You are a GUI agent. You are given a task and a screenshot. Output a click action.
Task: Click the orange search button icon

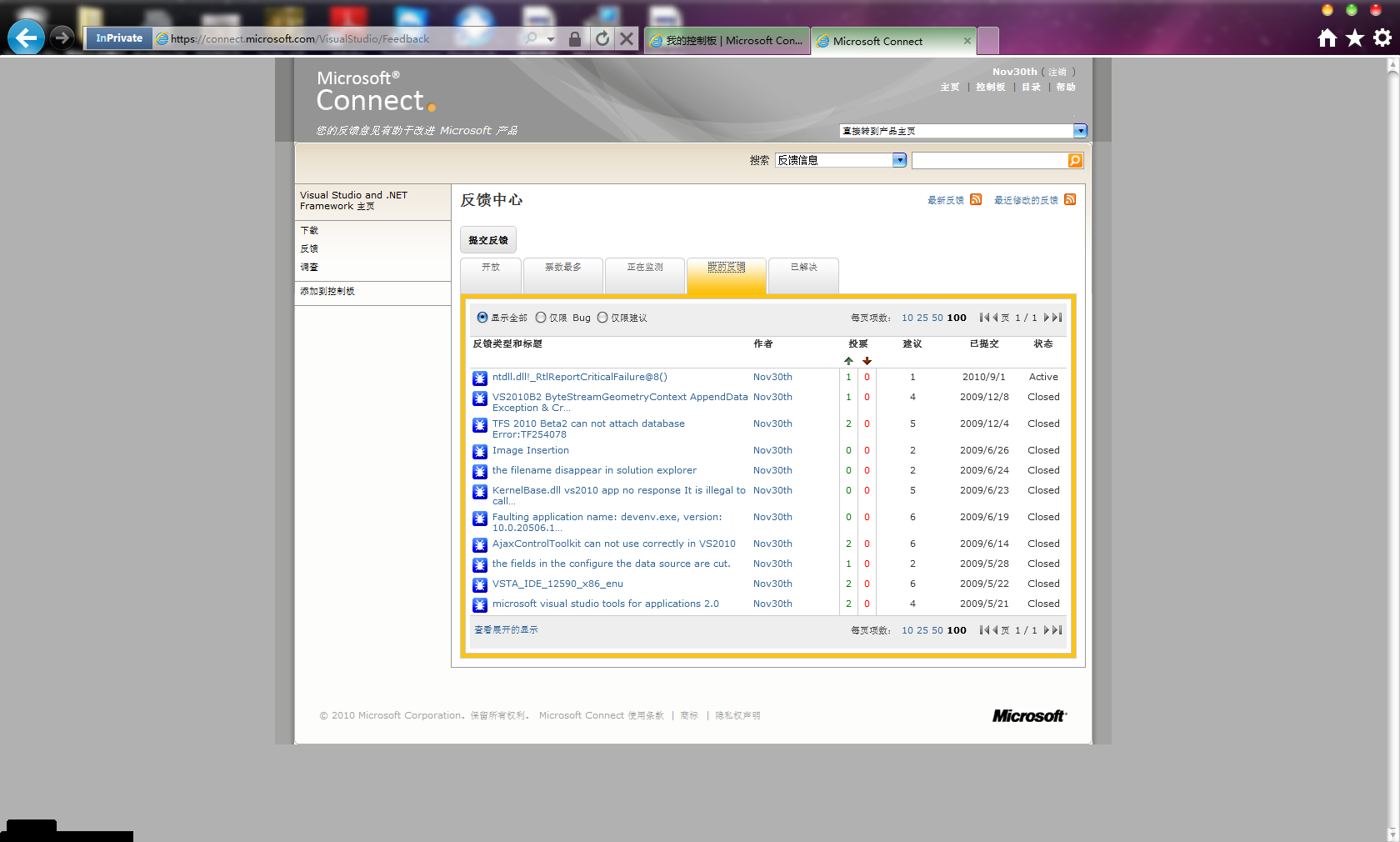pyautogui.click(x=1075, y=160)
